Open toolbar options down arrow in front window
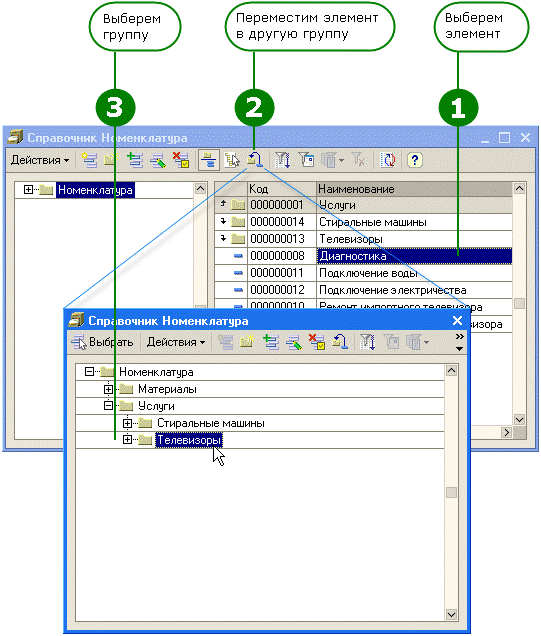Screen dimensions: 541x636 tap(459, 348)
